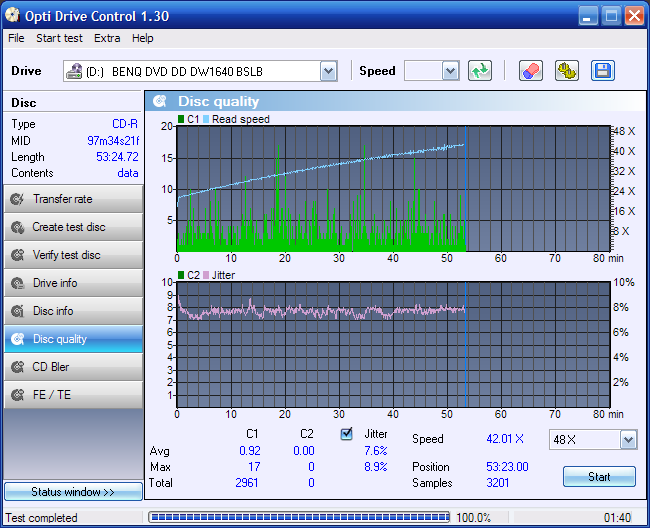Click the Disc quality header icon
This screenshot has height=528, width=650.
point(160,101)
